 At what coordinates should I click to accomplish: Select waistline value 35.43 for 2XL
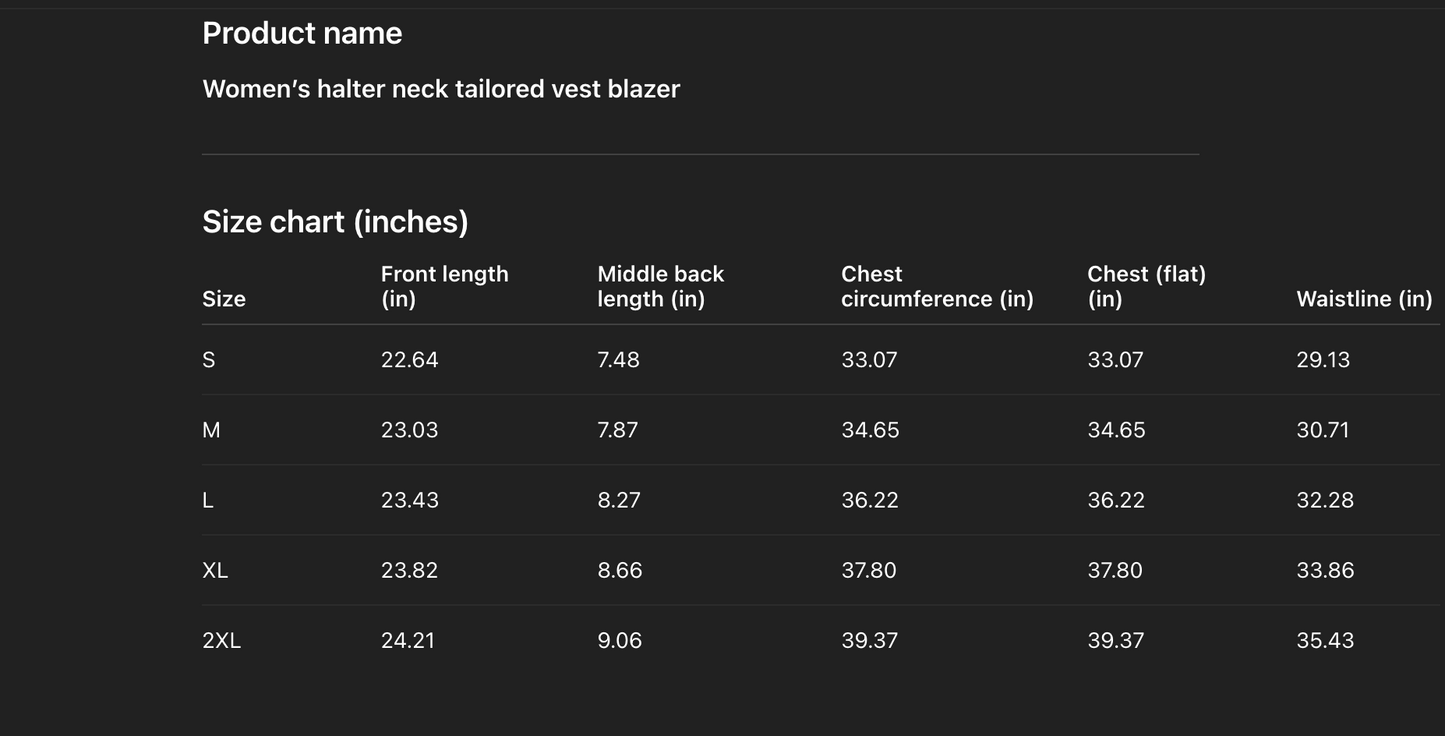[1325, 640]
